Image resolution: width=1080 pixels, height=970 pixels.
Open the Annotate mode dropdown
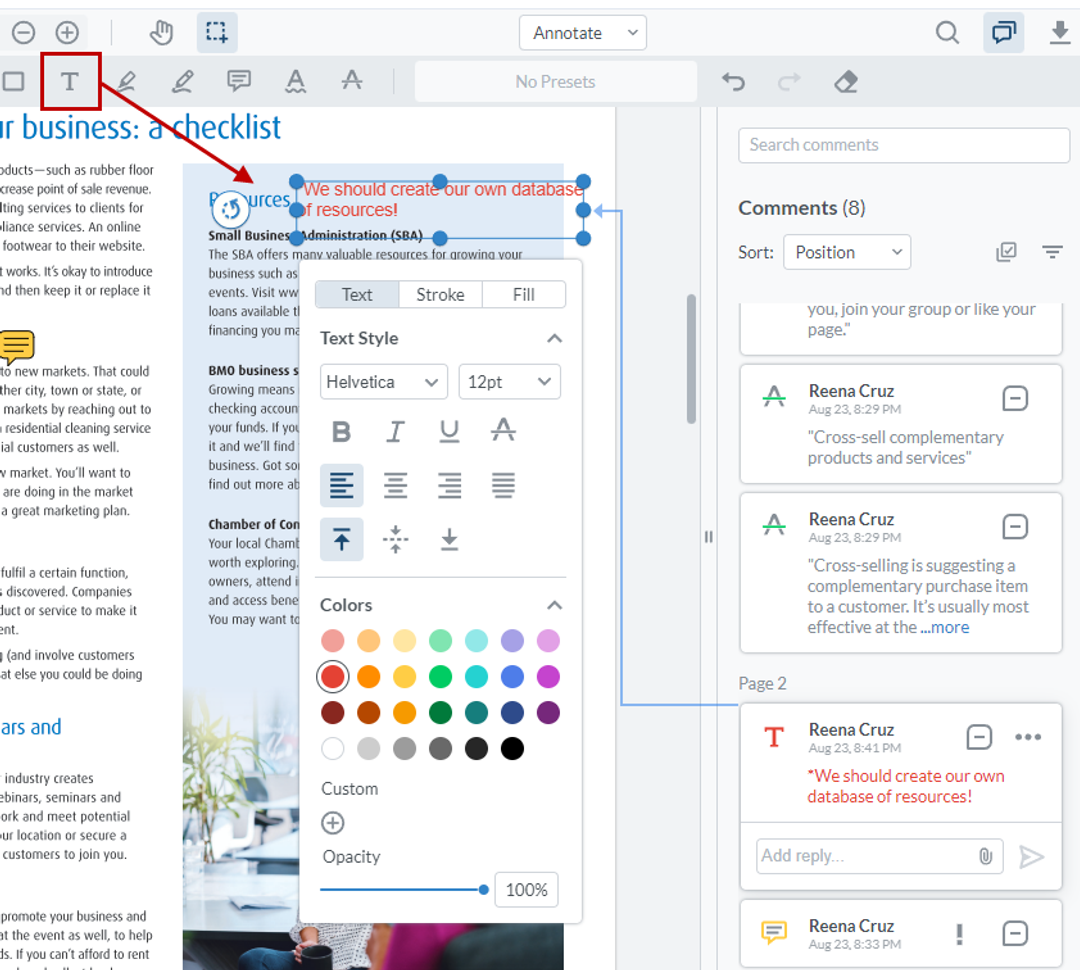pyautogui.click(x=583, y=32)
